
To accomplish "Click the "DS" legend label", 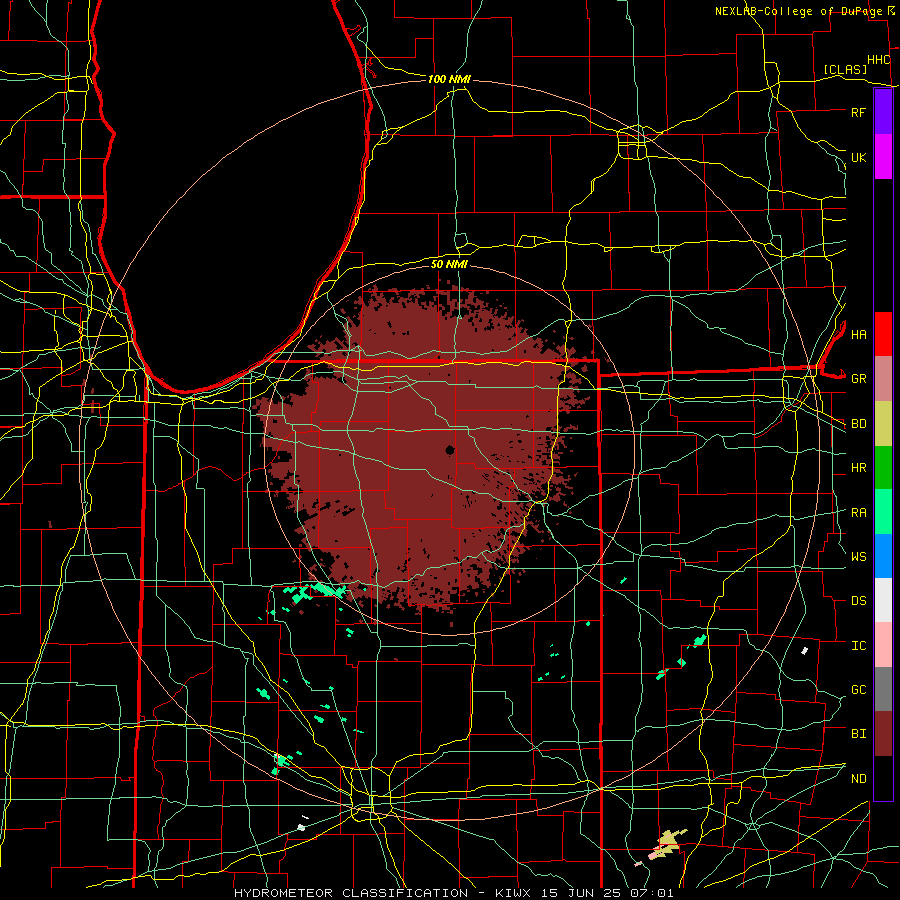I will 858,600.
